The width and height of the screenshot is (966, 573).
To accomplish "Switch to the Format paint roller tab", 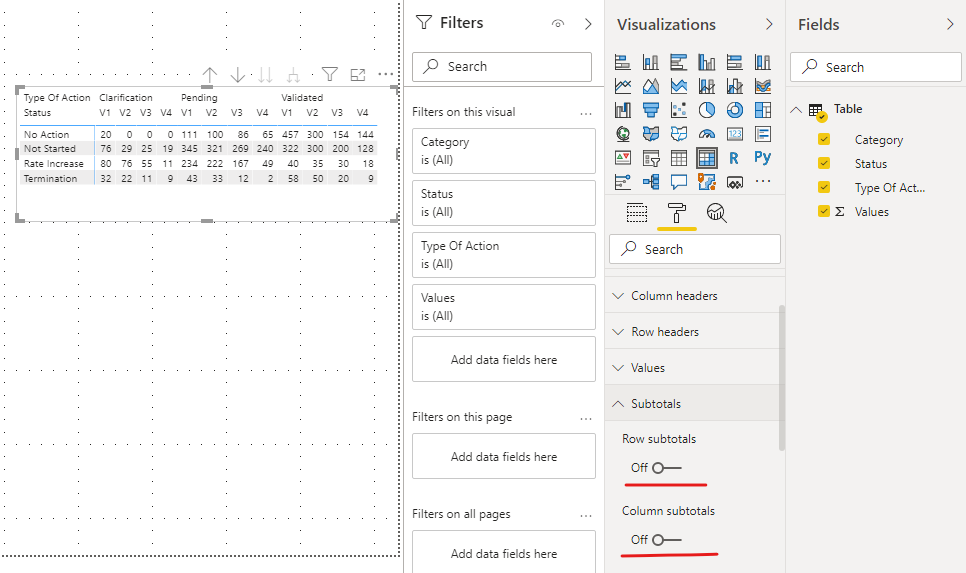I will pyautogui.click(x=677, y=213).
